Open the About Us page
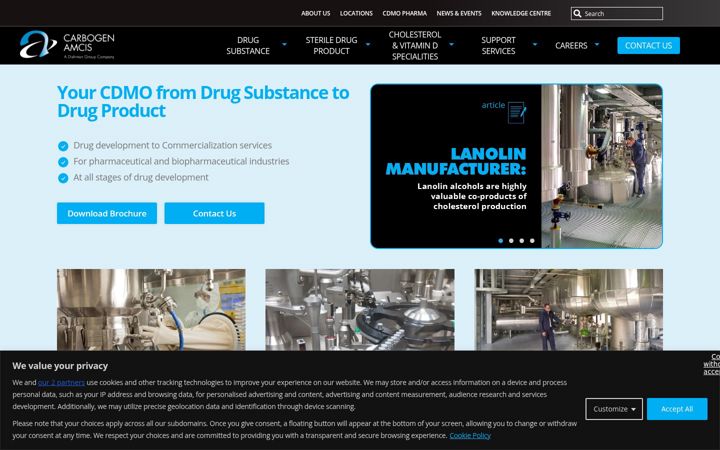Screen dimensions: 720x450 point(315,13)
